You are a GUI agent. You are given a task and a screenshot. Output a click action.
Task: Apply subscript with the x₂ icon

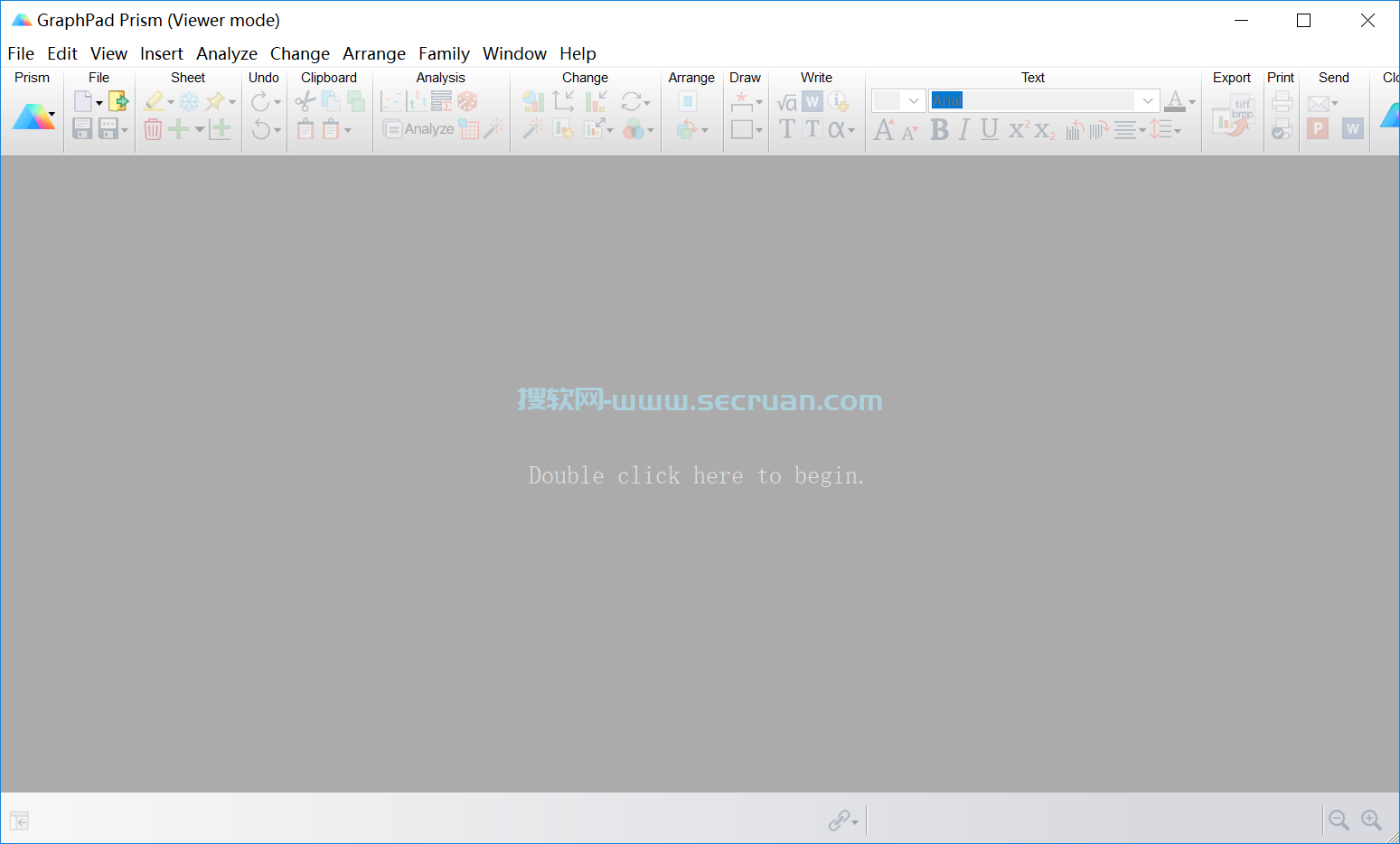tap(1045, 131)
